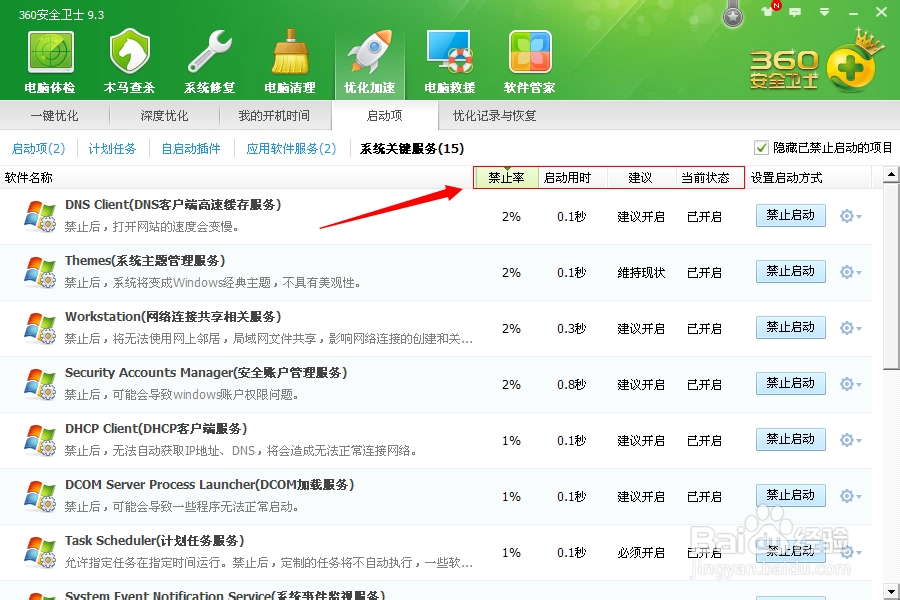Expand gear dropdown for DNS Client row
This screenshot has width=900, height=600.
[851, 216]
